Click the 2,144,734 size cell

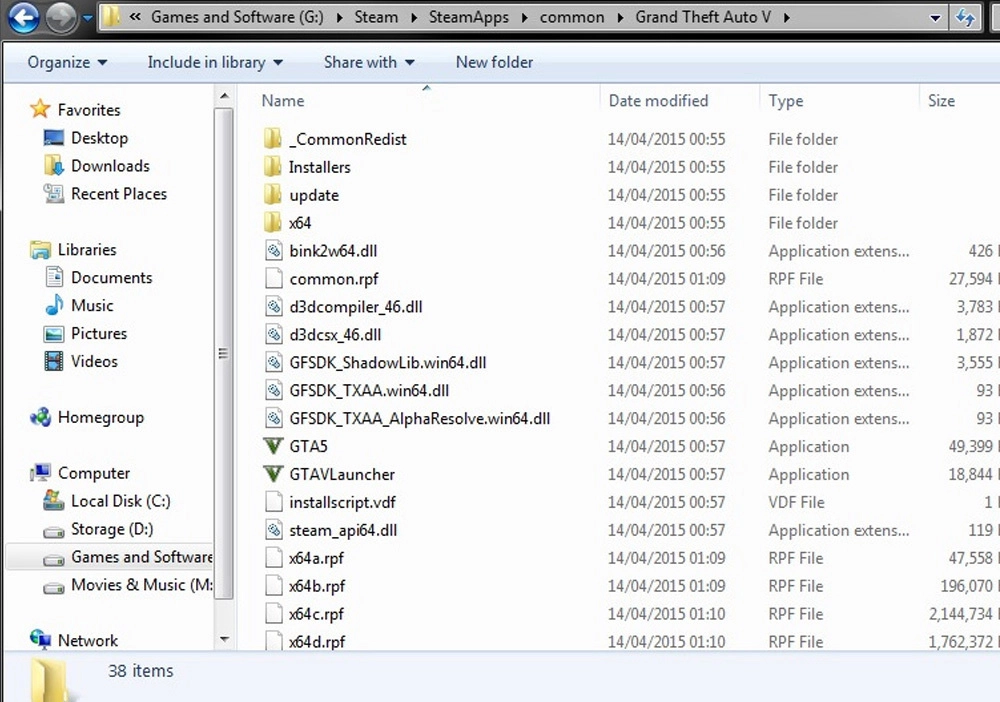(960, 614)
